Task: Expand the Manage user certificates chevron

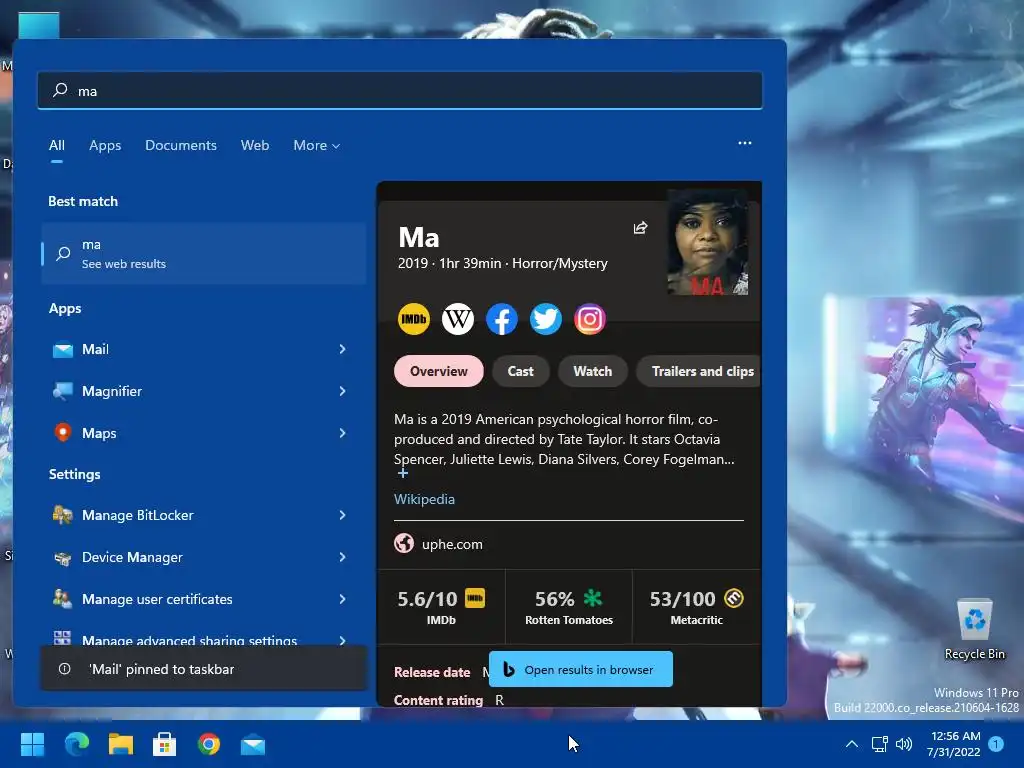Action: [342, 599]
